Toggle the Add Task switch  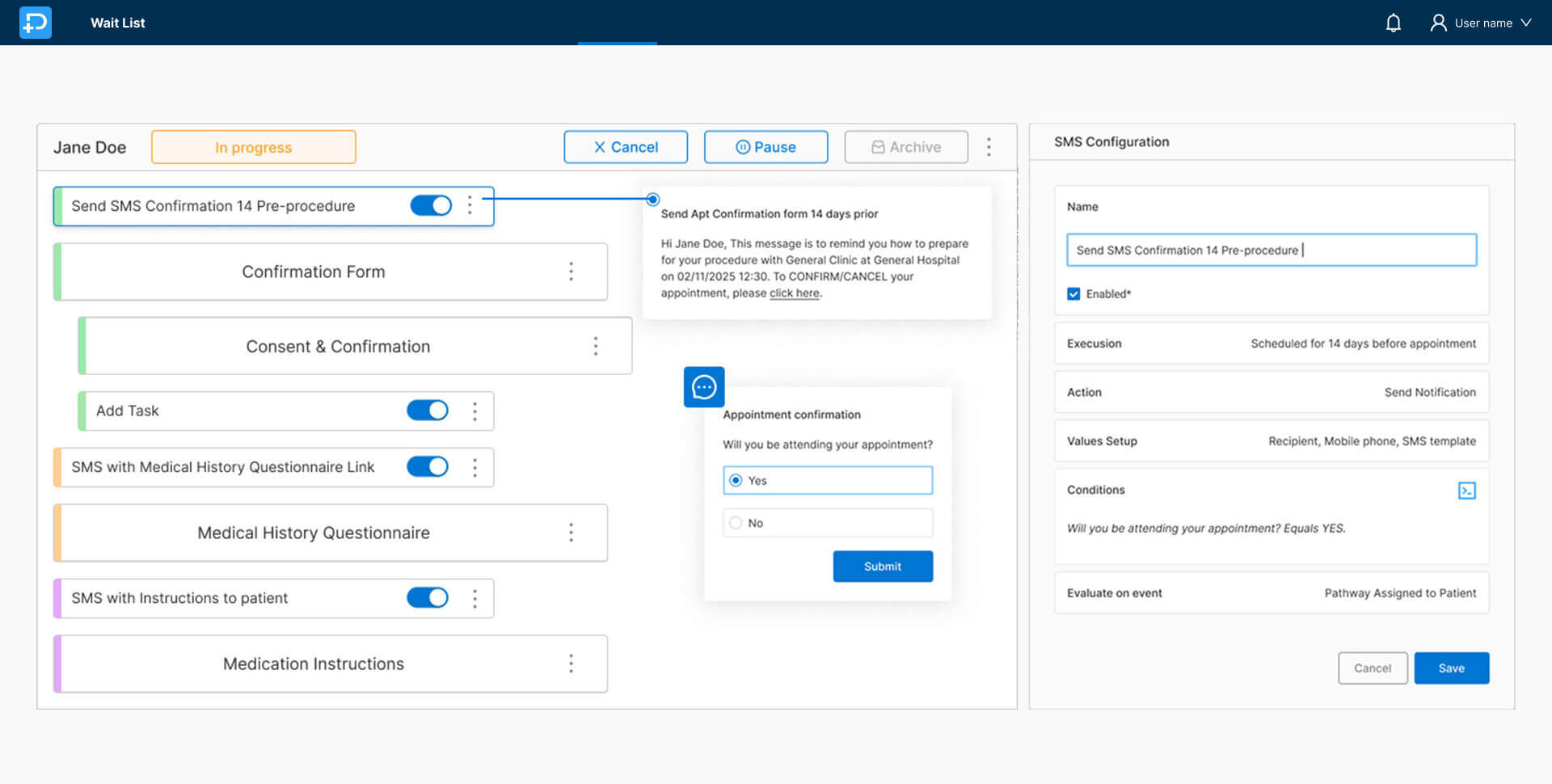click(428, 411)
